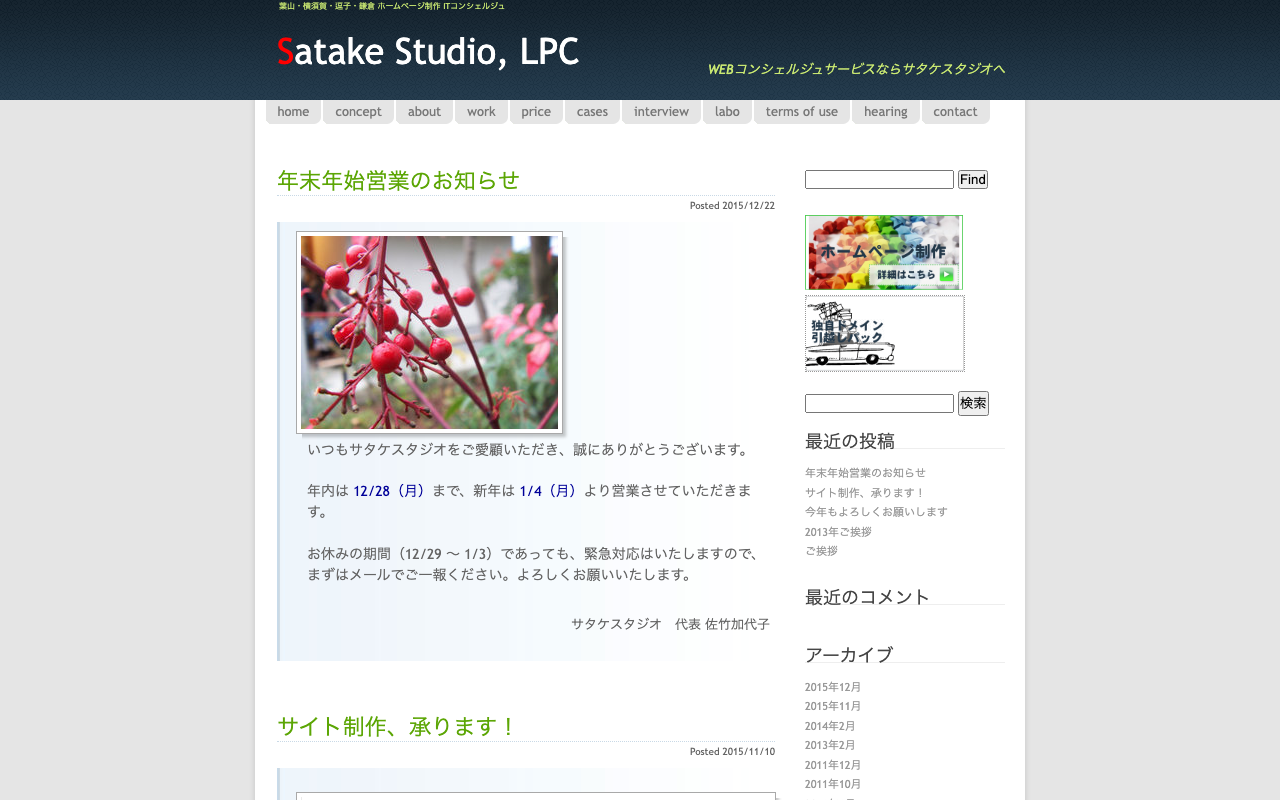This screenshot has height=800, width=1280.
Task: Open the contact navigation tab
Action: coord(955,112)
